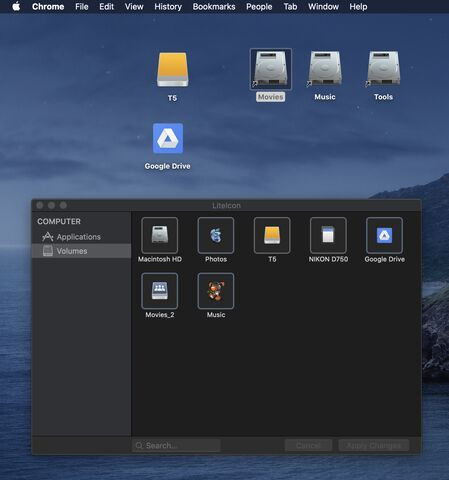
Task: Select the NIKON D750 volume icon
Action: point(328,235)
